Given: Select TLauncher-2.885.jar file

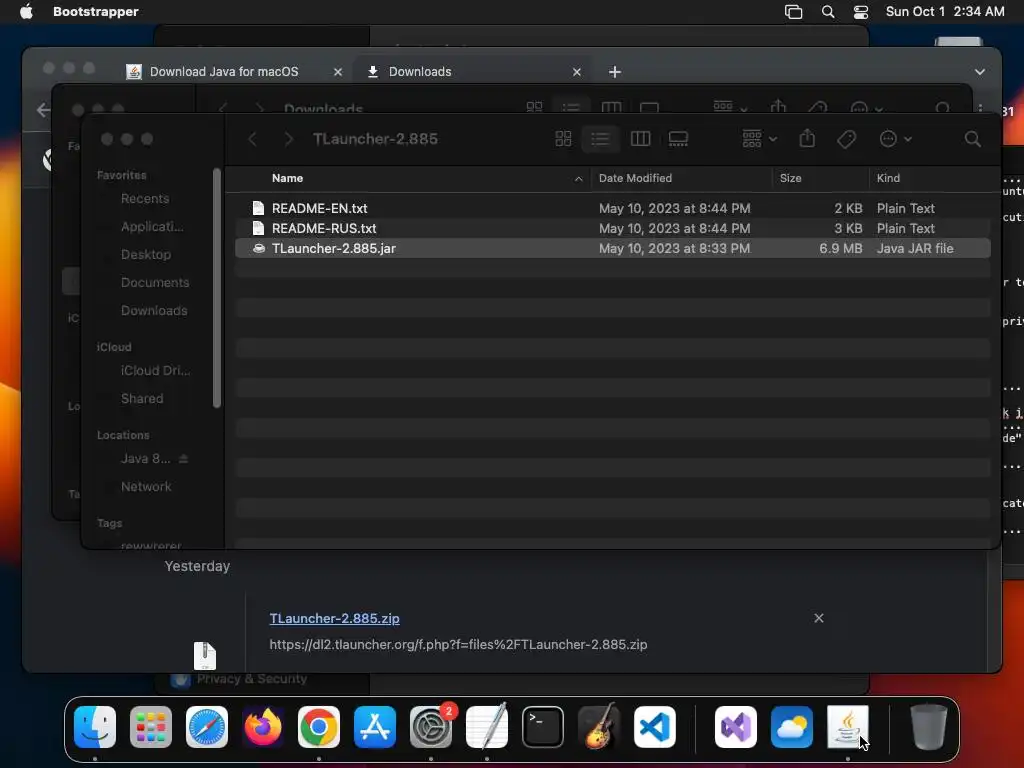Looking at the screenshot, I should coord(613,248).
